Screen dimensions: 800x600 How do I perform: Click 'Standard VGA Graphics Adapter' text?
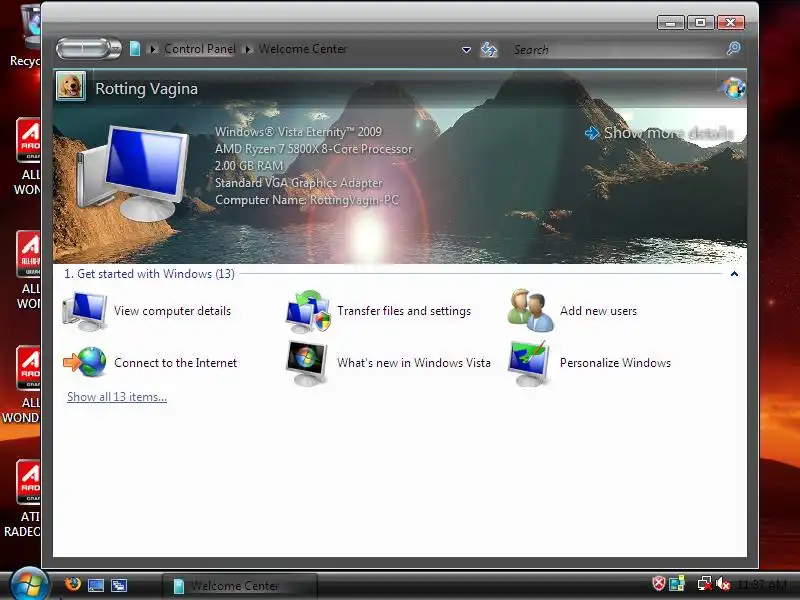coord(298,183)
